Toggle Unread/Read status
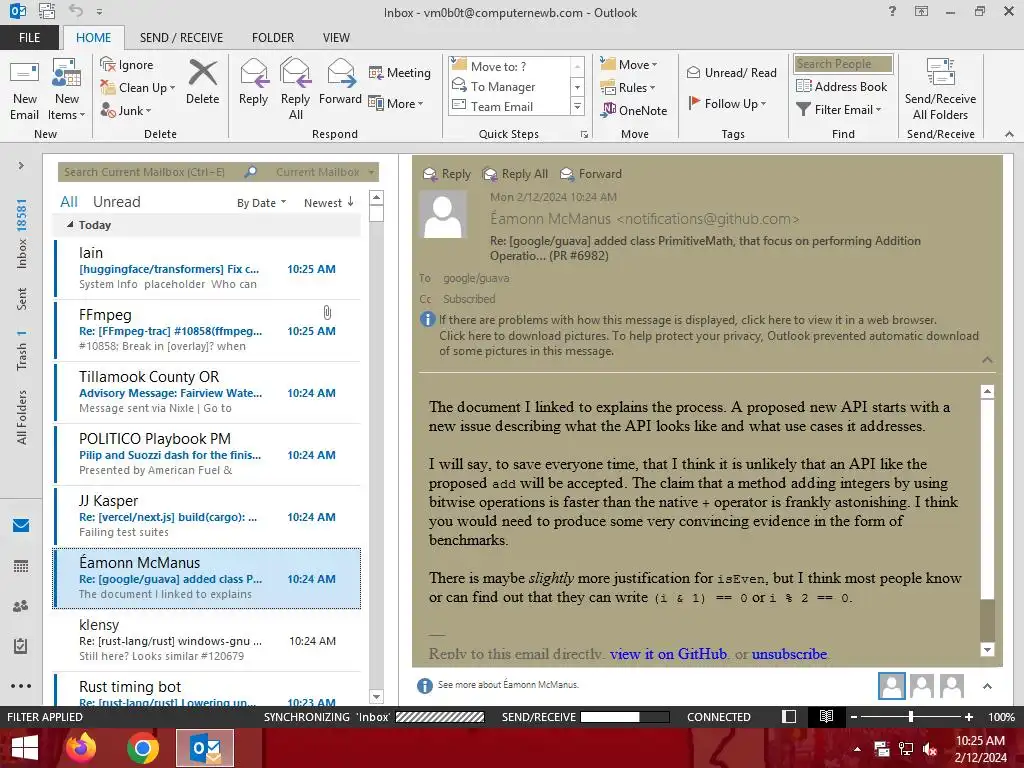1024x768 pixels. pos(731,72)
